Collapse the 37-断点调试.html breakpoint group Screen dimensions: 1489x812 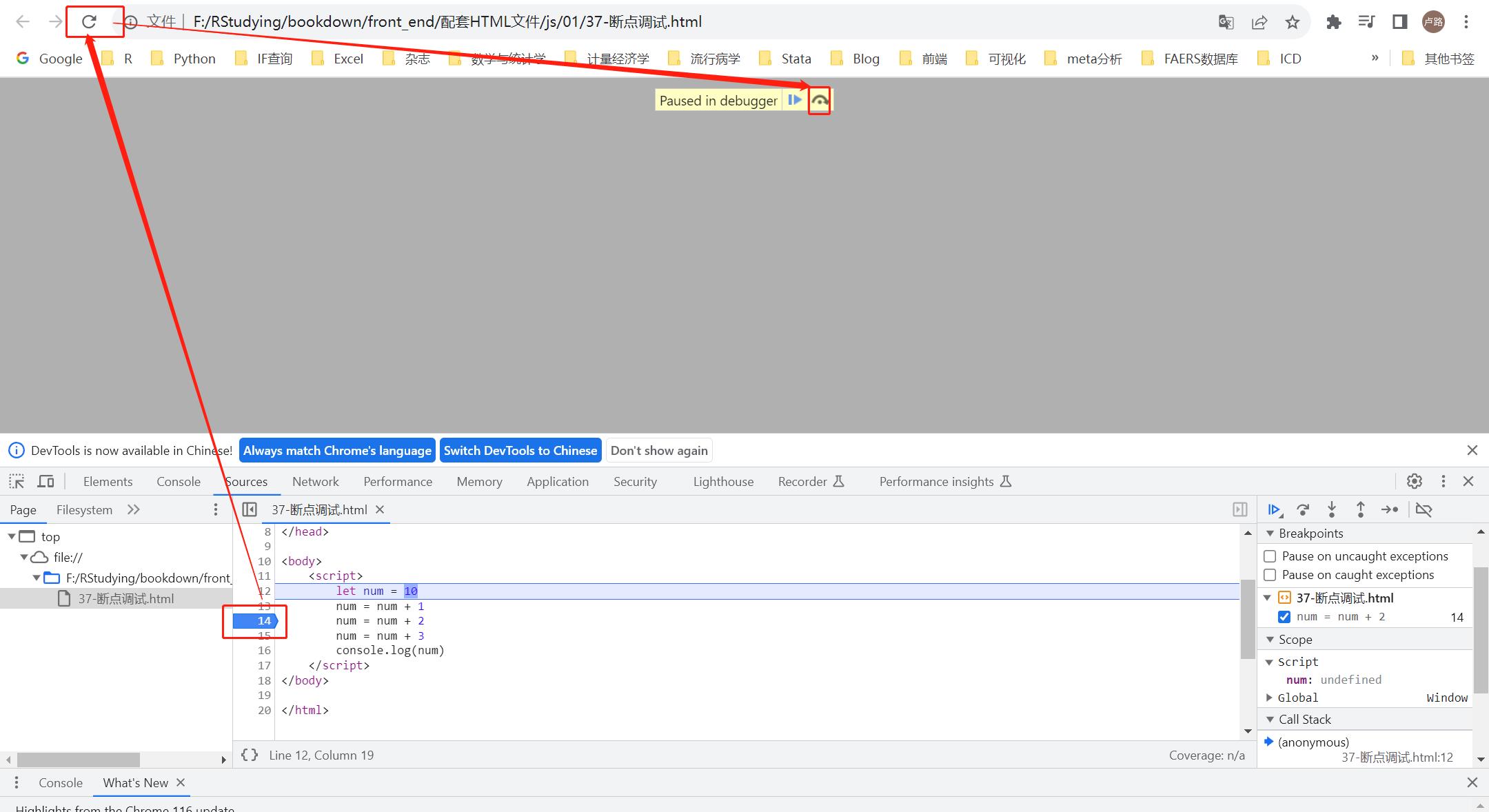[1268, 598]
